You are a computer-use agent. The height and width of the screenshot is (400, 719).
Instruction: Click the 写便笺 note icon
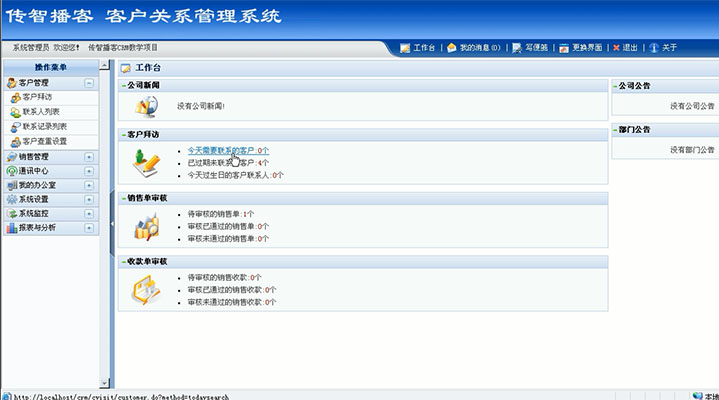[x=517, y=48]
